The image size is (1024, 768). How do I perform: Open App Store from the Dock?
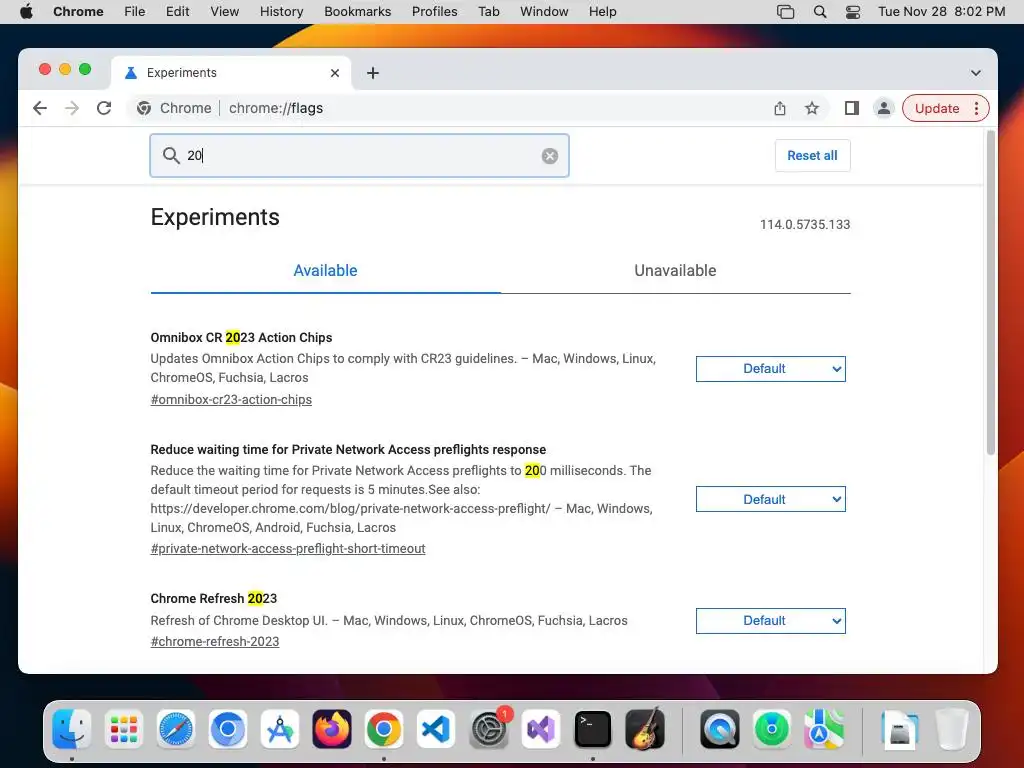[280, 729]
